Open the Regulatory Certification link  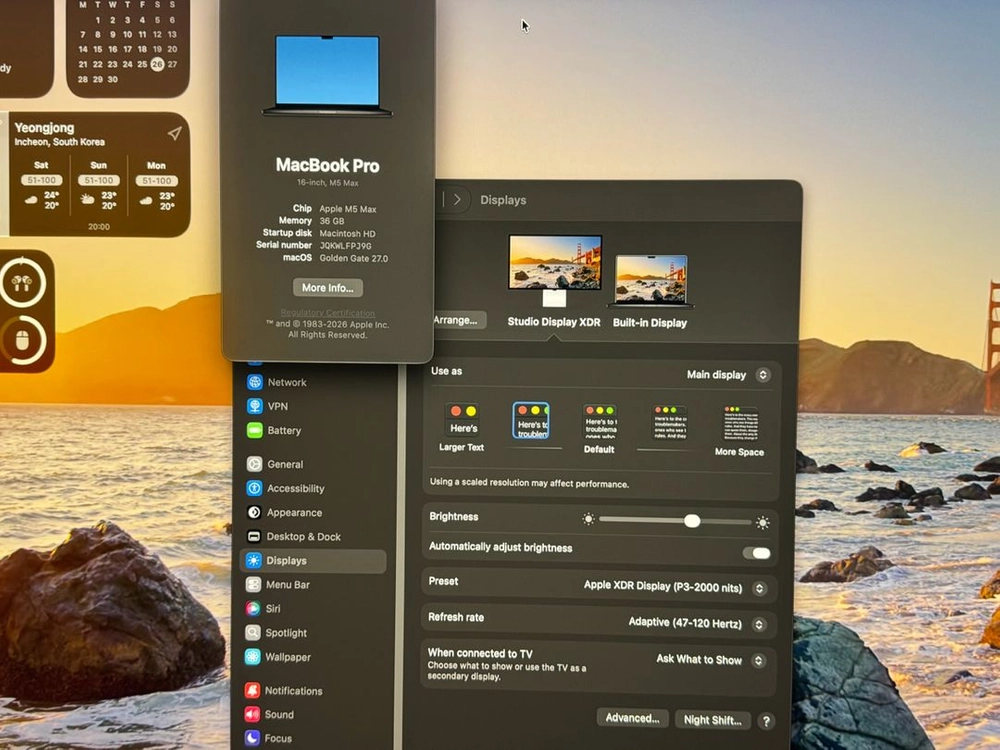(328, 312)
